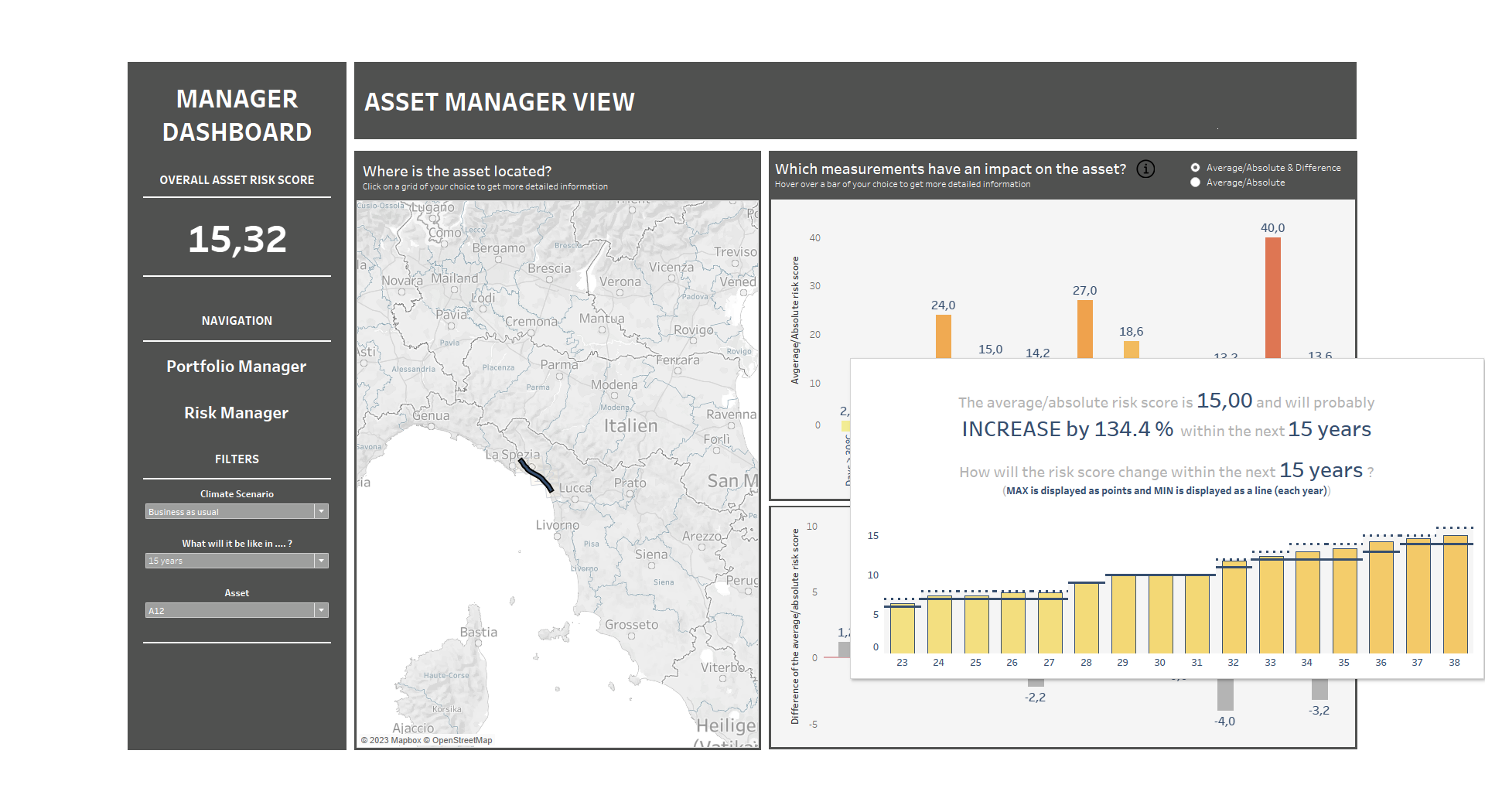1485x812 pixels.
Task: Go to Risk Manager view
Action: [236, 413]
